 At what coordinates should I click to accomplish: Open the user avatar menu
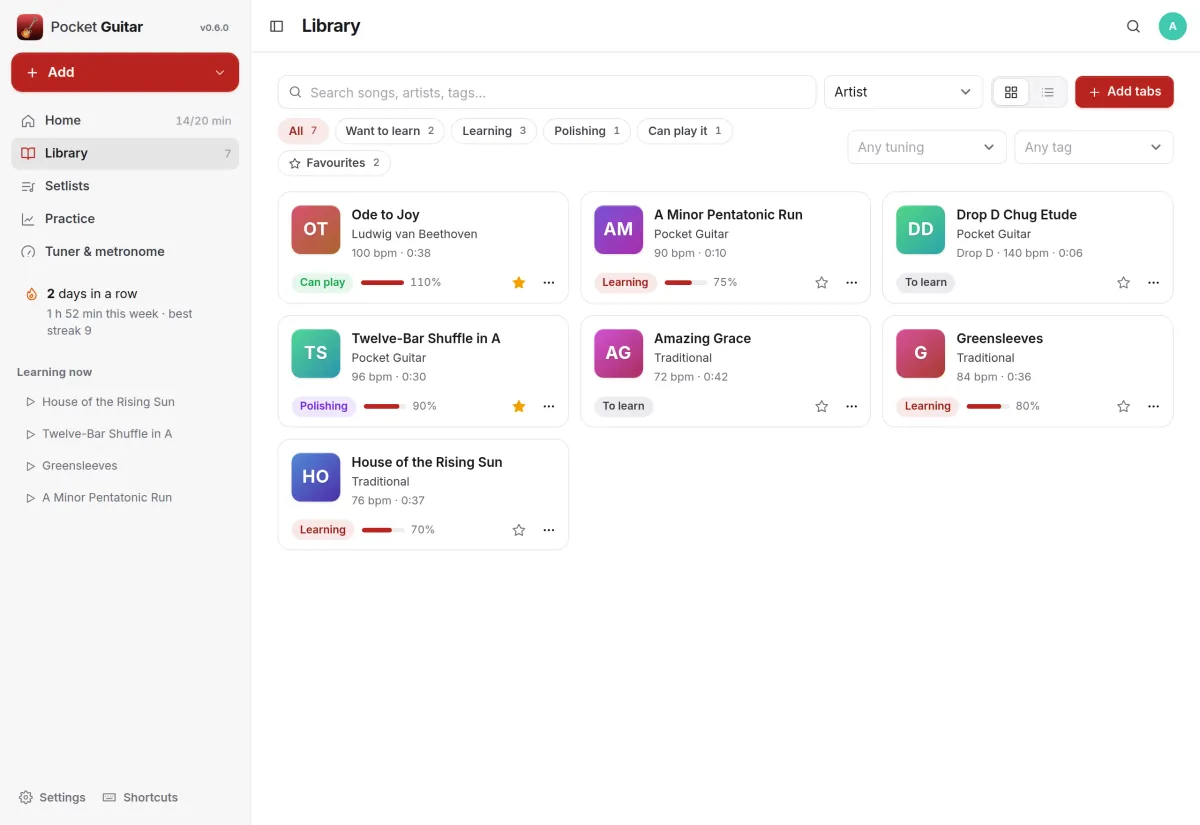click(1172, 26)
